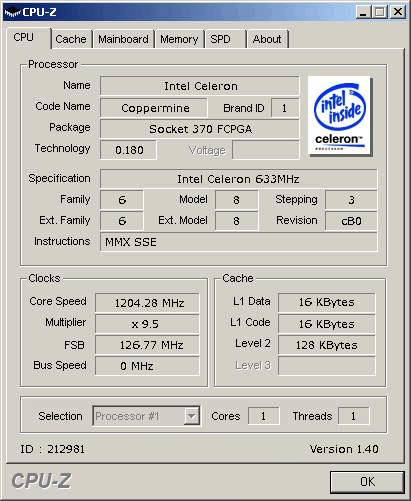This screenshot has height=501, width=411.
Task: Minimize the CPU-Z window
Action: 363,12
